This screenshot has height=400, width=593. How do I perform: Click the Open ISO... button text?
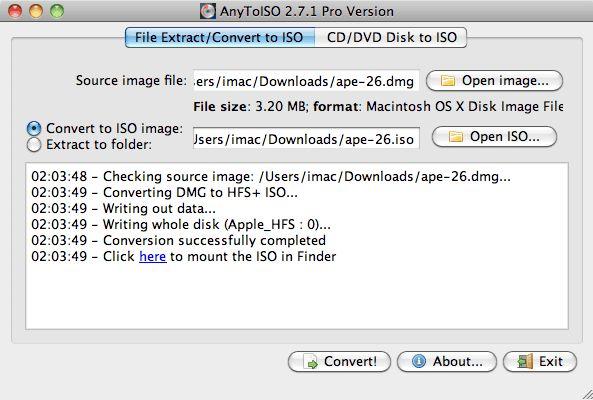505,136
